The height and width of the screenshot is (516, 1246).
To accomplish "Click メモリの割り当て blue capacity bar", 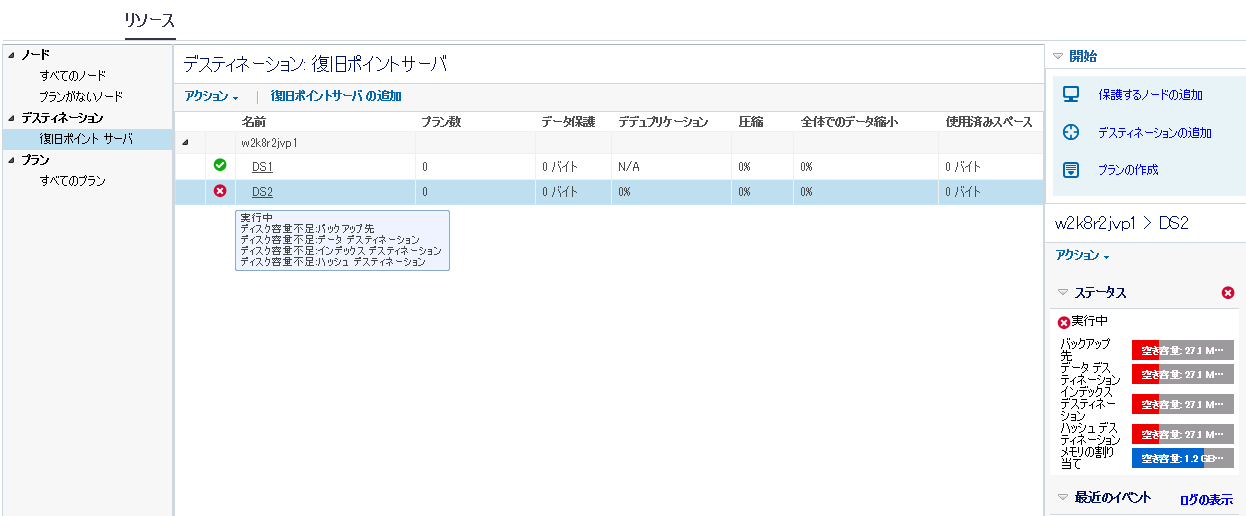I will (x=1182, y=458).
